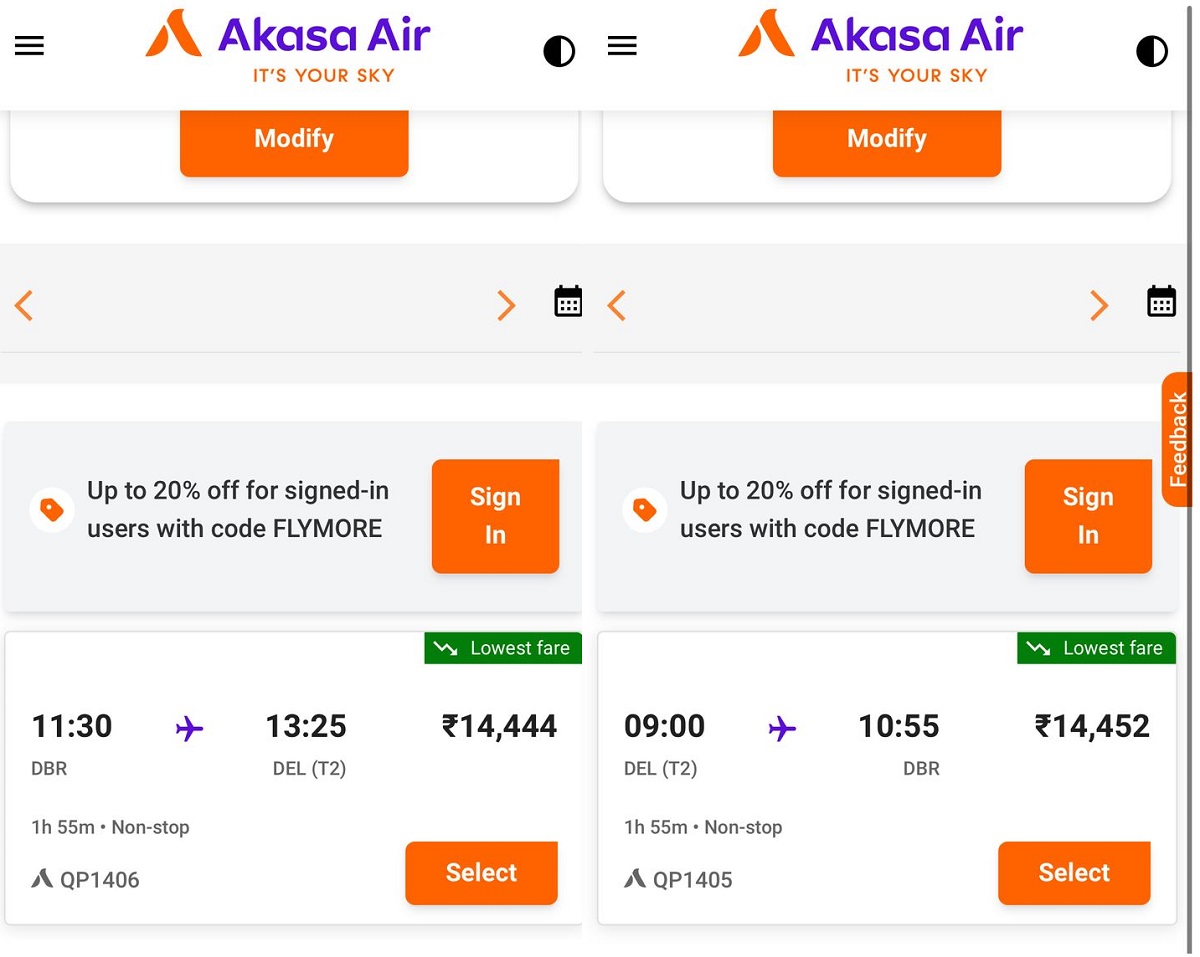Open the hamburger menu in the right screen
1200x957 pixels.
click(x=622, y=46)
